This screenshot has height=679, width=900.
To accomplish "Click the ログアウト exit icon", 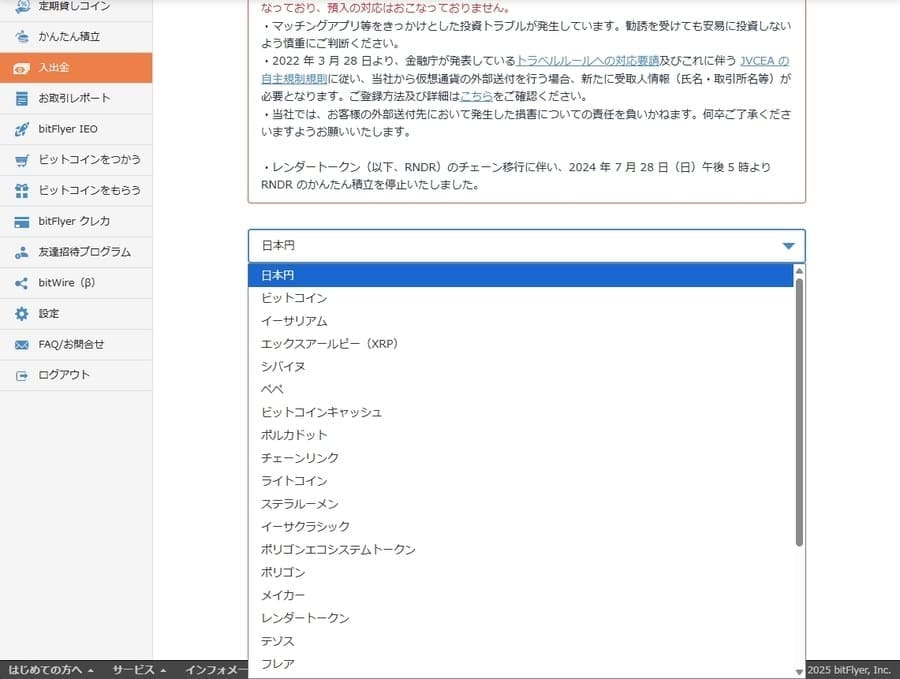I will tap(22, 375).
